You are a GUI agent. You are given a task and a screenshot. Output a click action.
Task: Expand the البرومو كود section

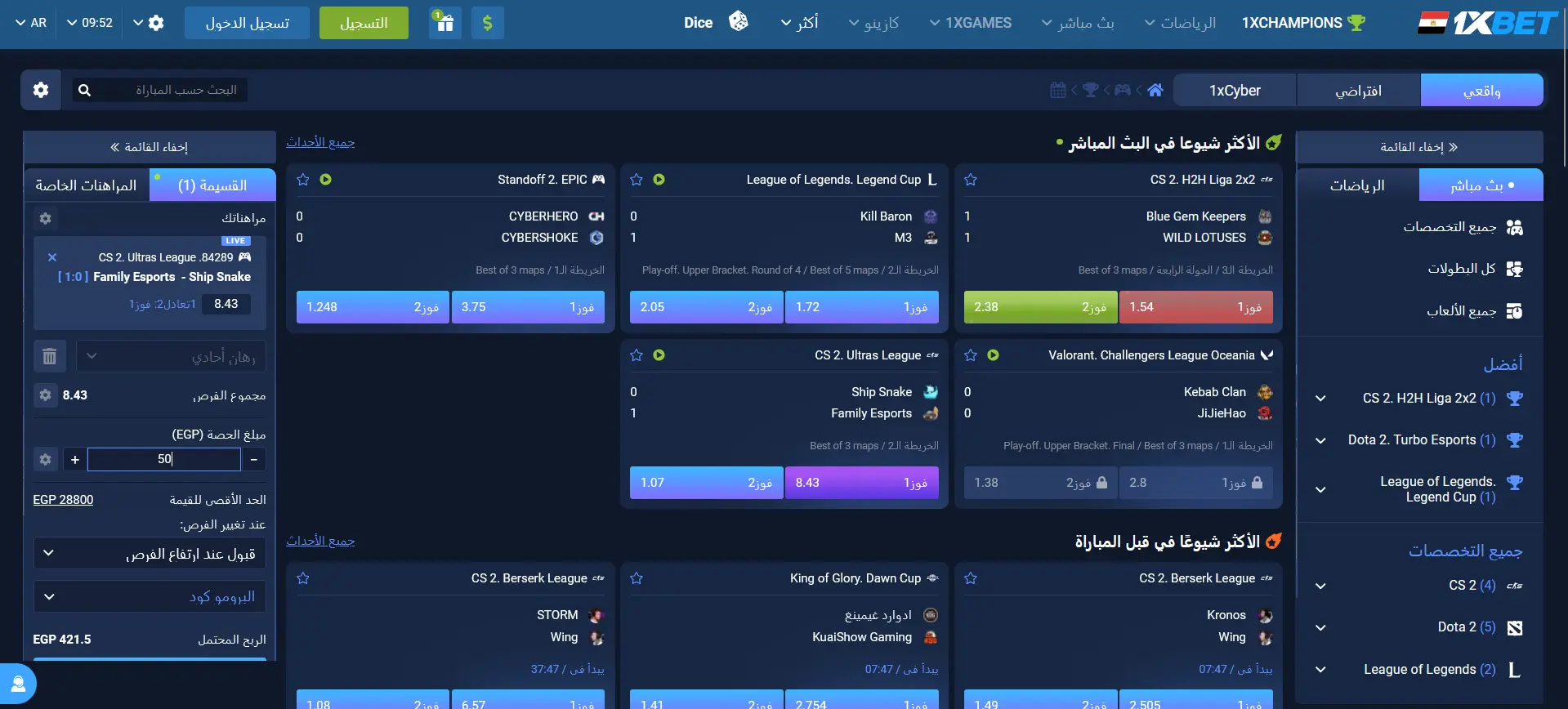pyautogui.click(x=150, y=596)
